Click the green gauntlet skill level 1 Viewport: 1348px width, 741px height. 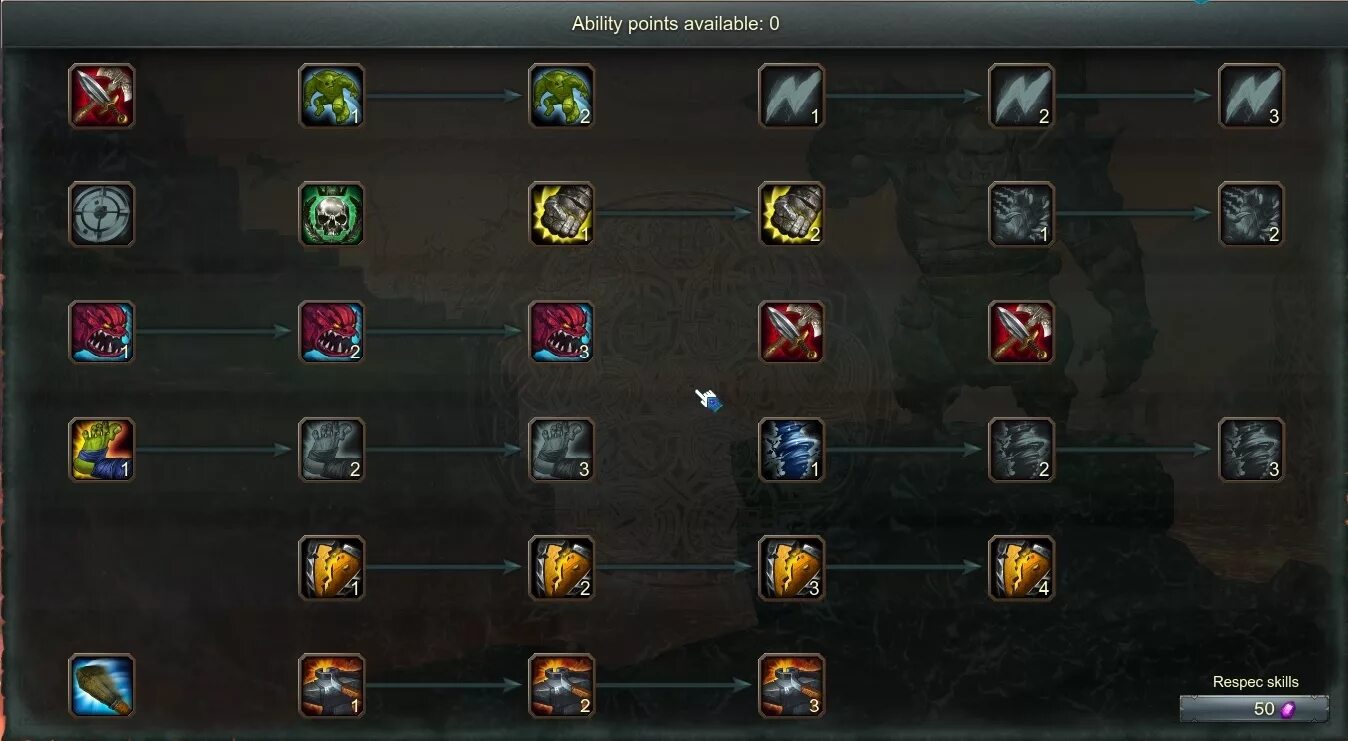101,450
